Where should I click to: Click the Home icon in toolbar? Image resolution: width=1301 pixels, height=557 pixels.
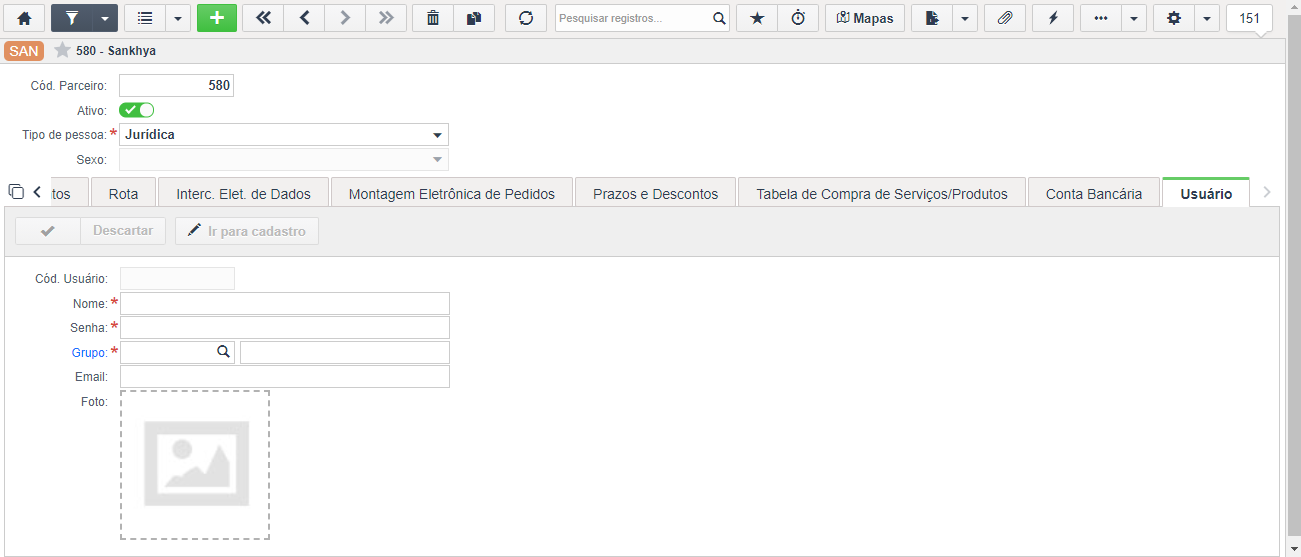click(25, 18)
